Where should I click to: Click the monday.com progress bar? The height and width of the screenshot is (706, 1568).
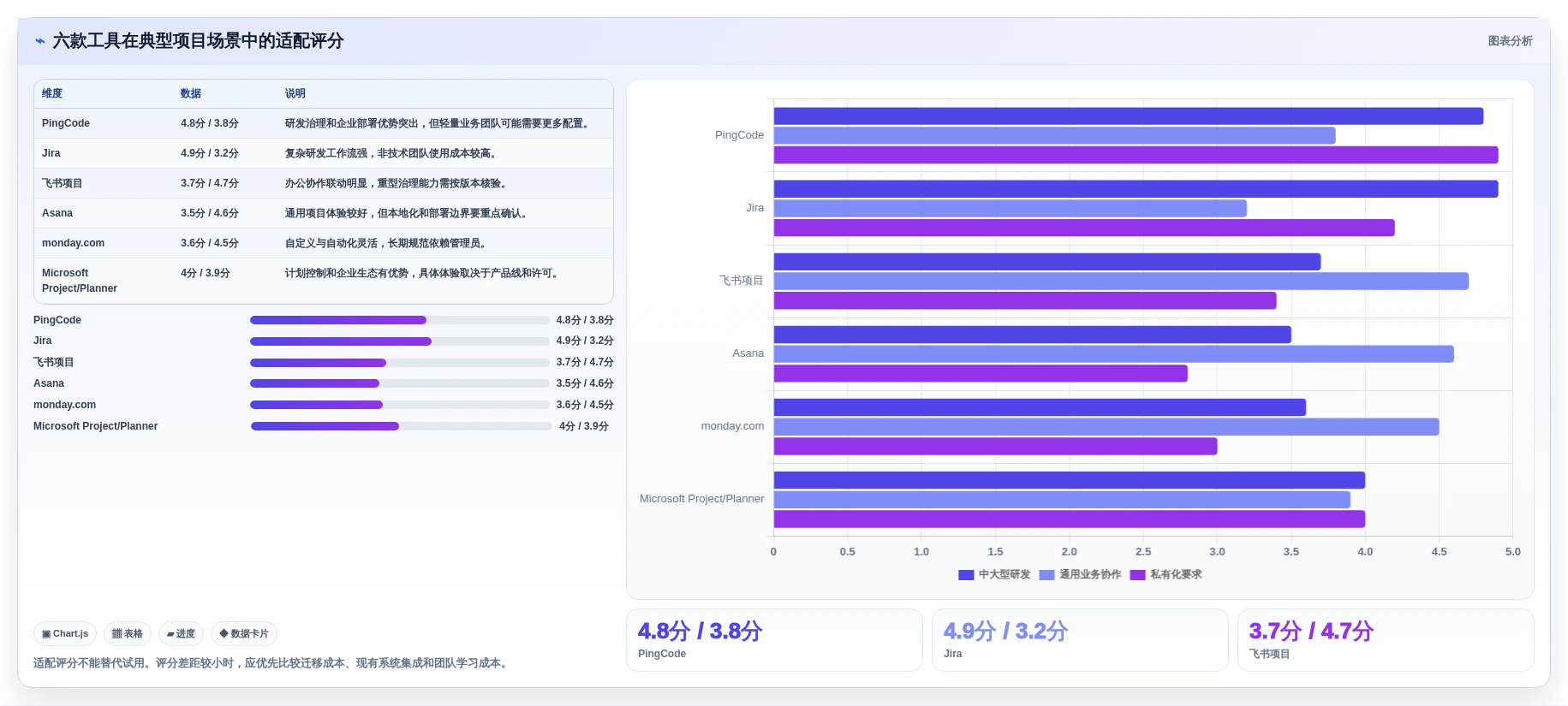[399, 405]
